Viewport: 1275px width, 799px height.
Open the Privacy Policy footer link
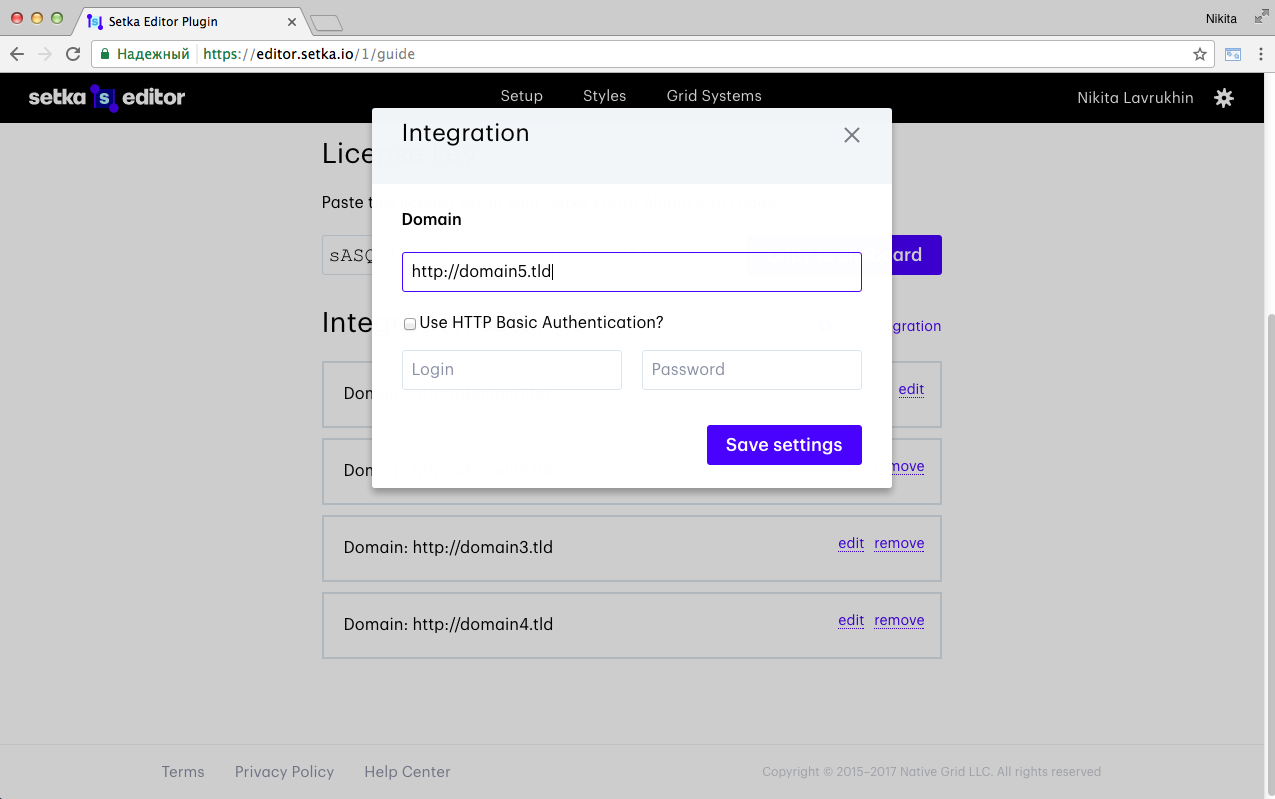tap(284, 772)
